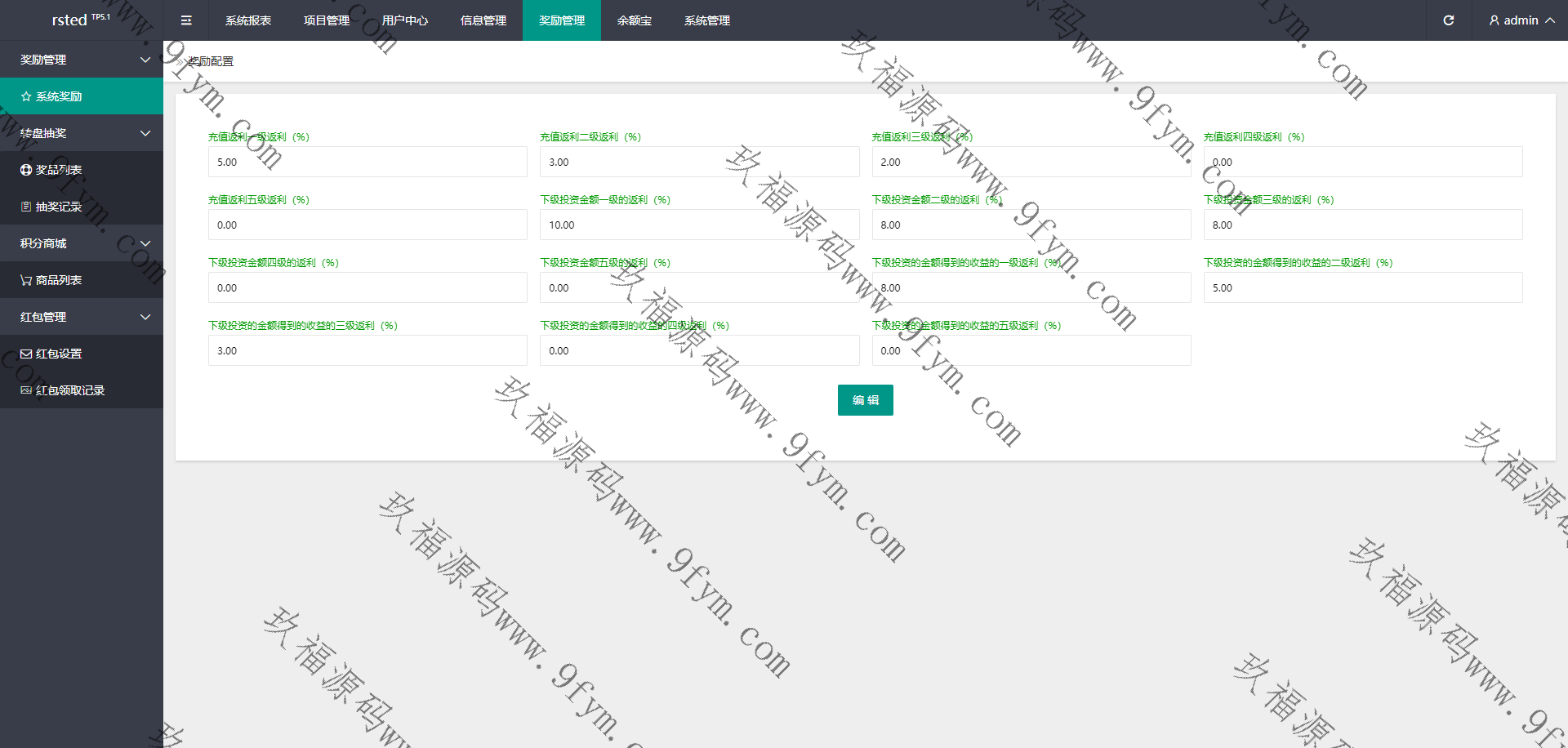Open the 余额宝 top menu
1568x748 pixels.
[x=635, y=20]
